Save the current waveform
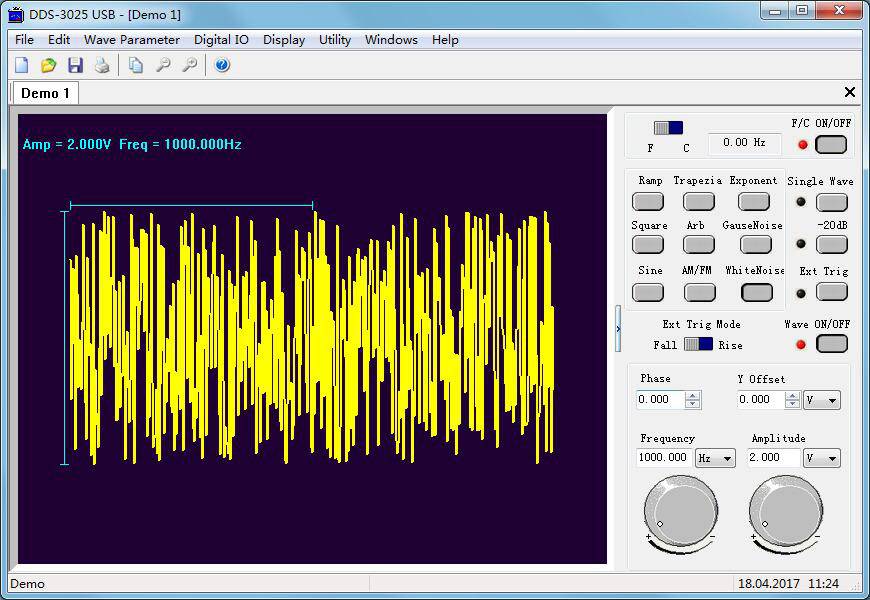This screenshot has width=870, height=600. click(75, 64)
